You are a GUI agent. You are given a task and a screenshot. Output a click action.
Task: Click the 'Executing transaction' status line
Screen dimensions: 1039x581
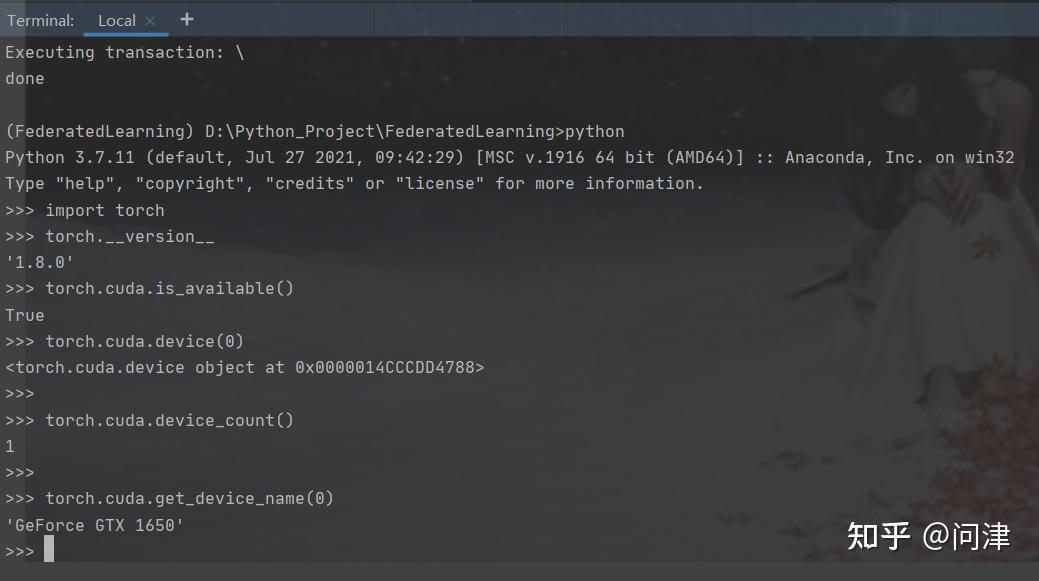126,52
